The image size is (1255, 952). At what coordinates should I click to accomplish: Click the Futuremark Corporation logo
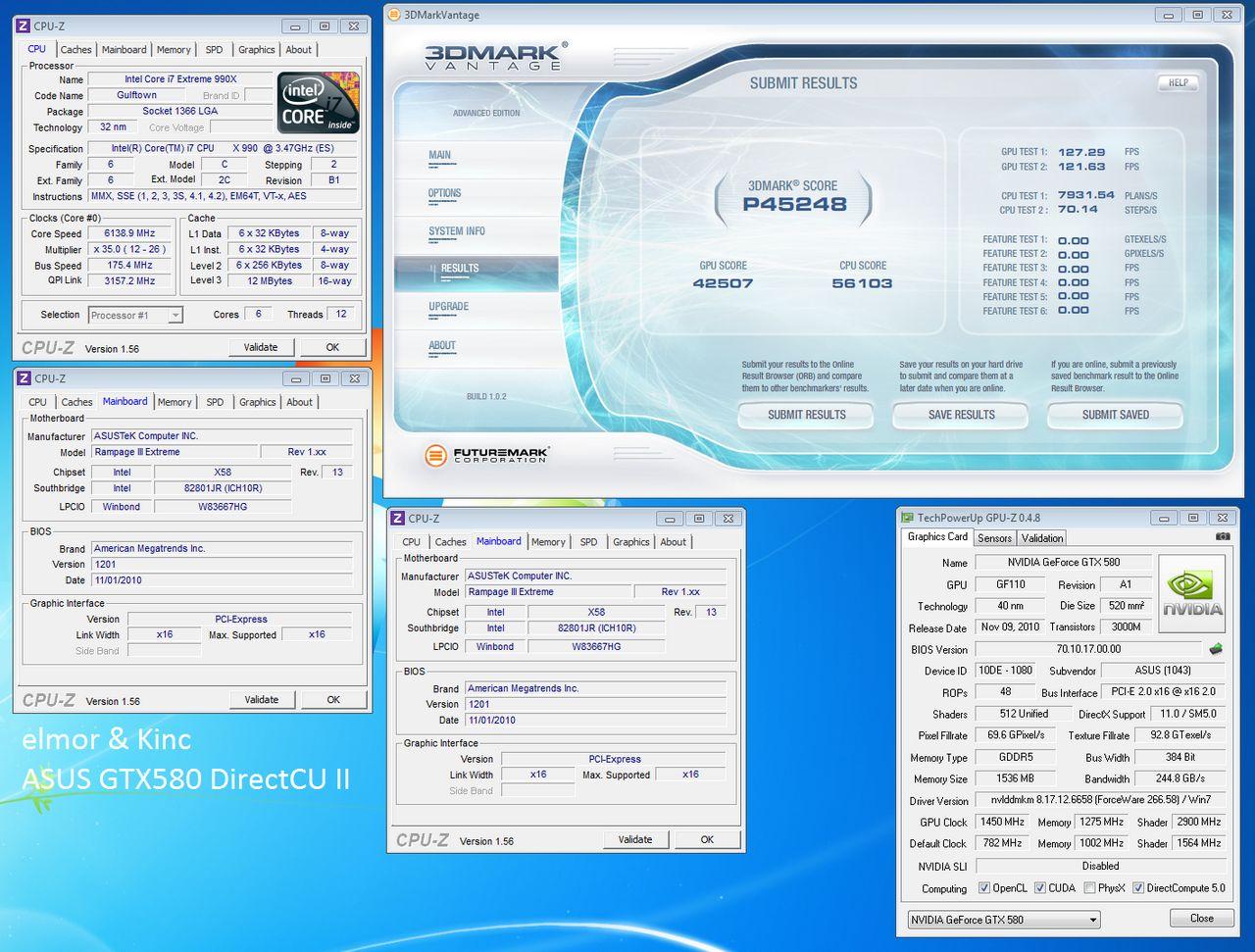(486, 455)
